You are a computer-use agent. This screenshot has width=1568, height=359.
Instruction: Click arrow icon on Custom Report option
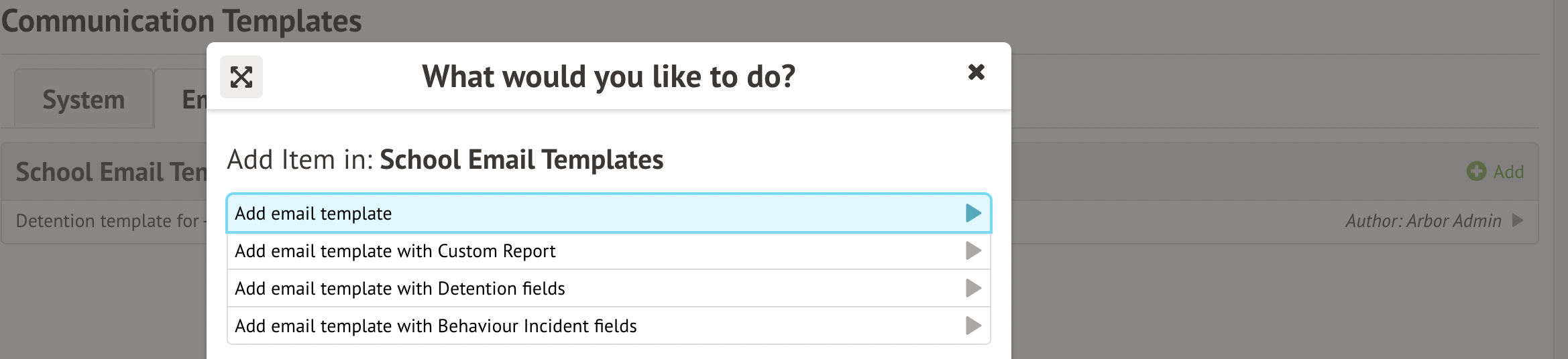(973, 250)
